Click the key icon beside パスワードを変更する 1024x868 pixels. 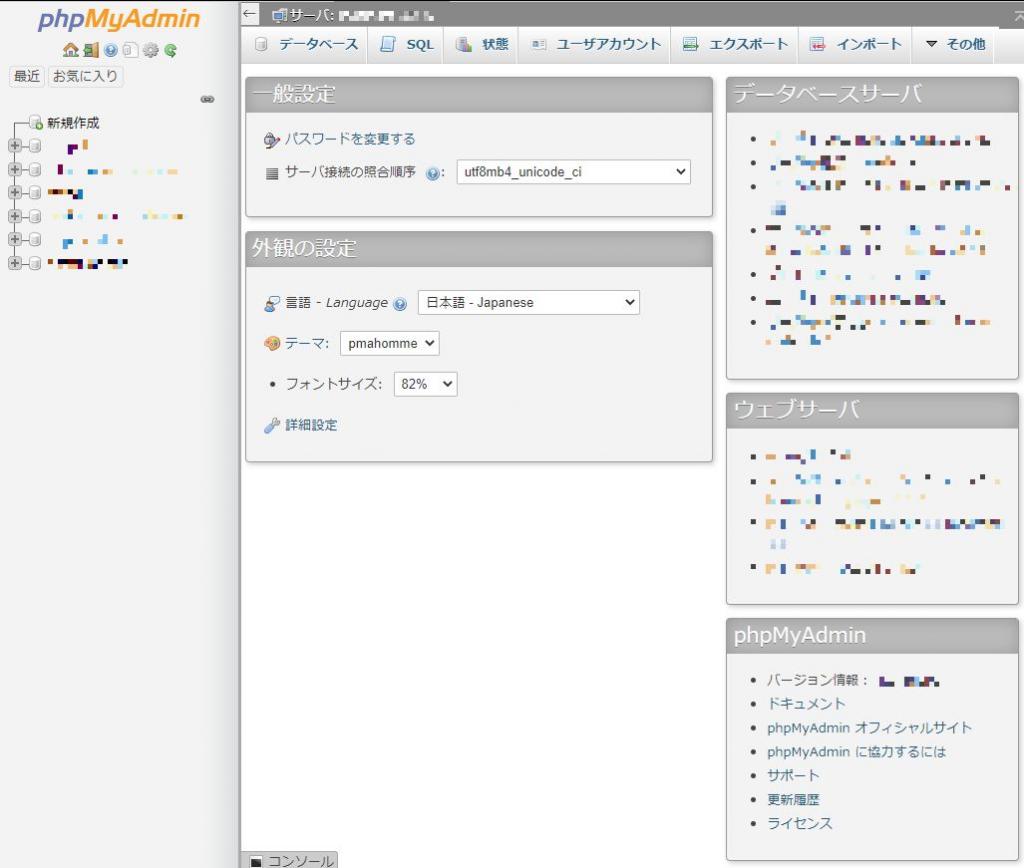click(x=272, y=139)
